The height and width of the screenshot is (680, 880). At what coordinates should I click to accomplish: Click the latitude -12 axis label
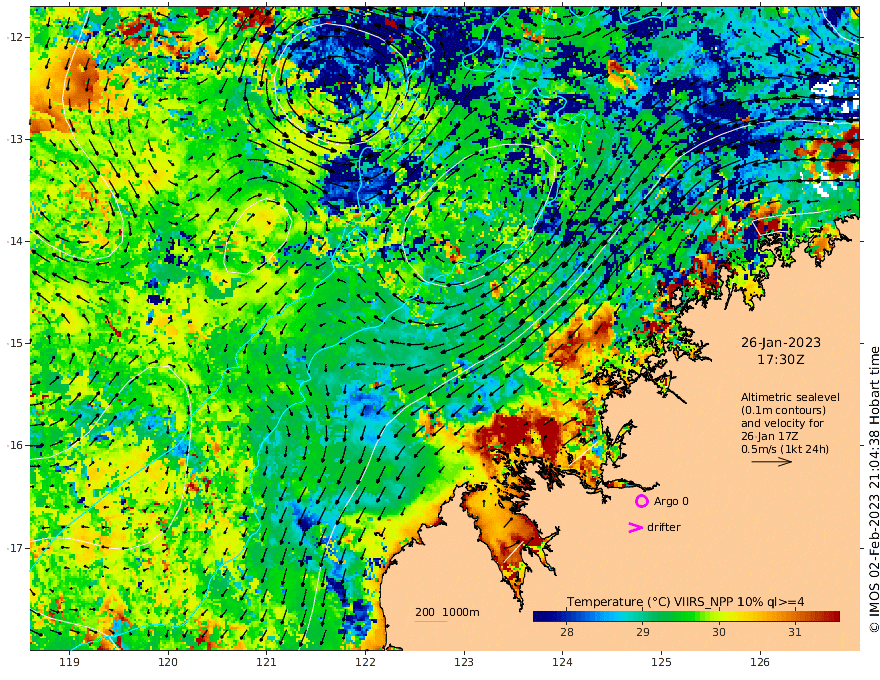click(x=15, y=37)
